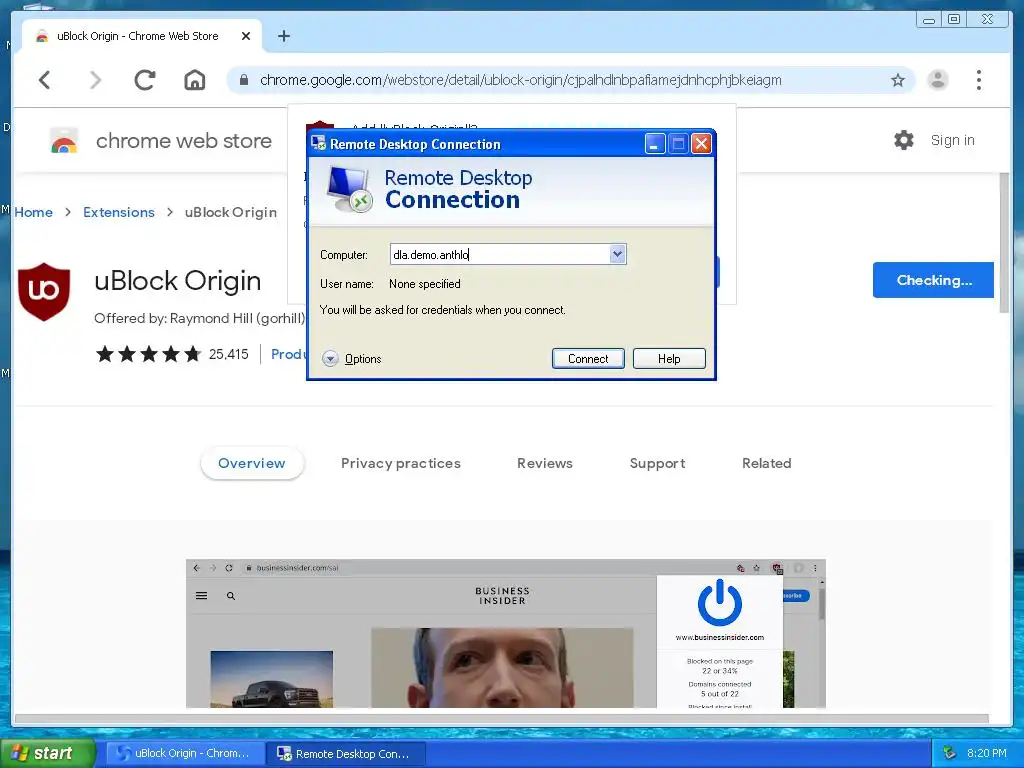Viewport: 1024px width, 768px height.
Task: Click the Business Insider screenshot preview
Action: click(x=505, y=633)
